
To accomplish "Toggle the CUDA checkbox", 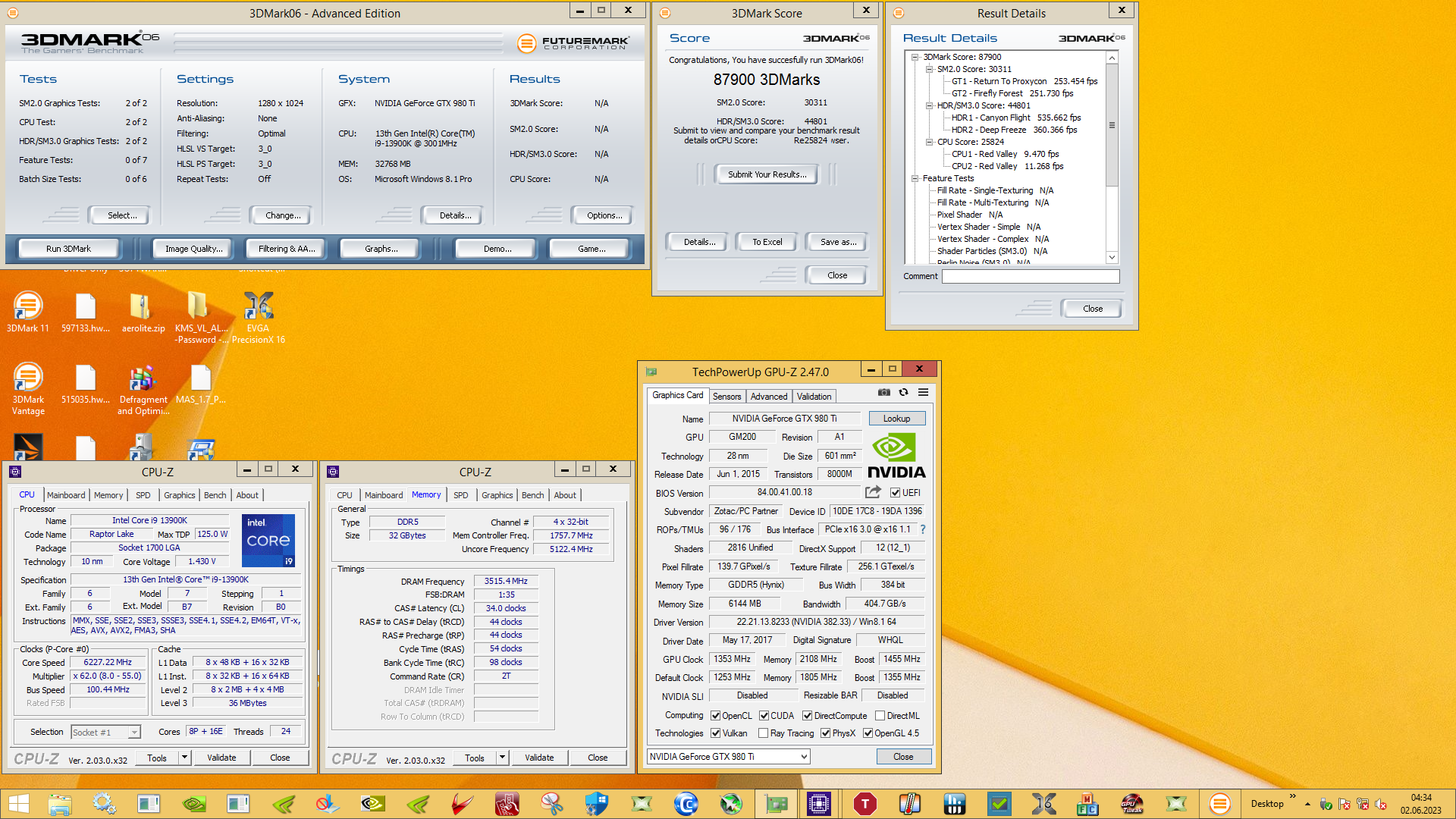I will (x=764, y=715).
